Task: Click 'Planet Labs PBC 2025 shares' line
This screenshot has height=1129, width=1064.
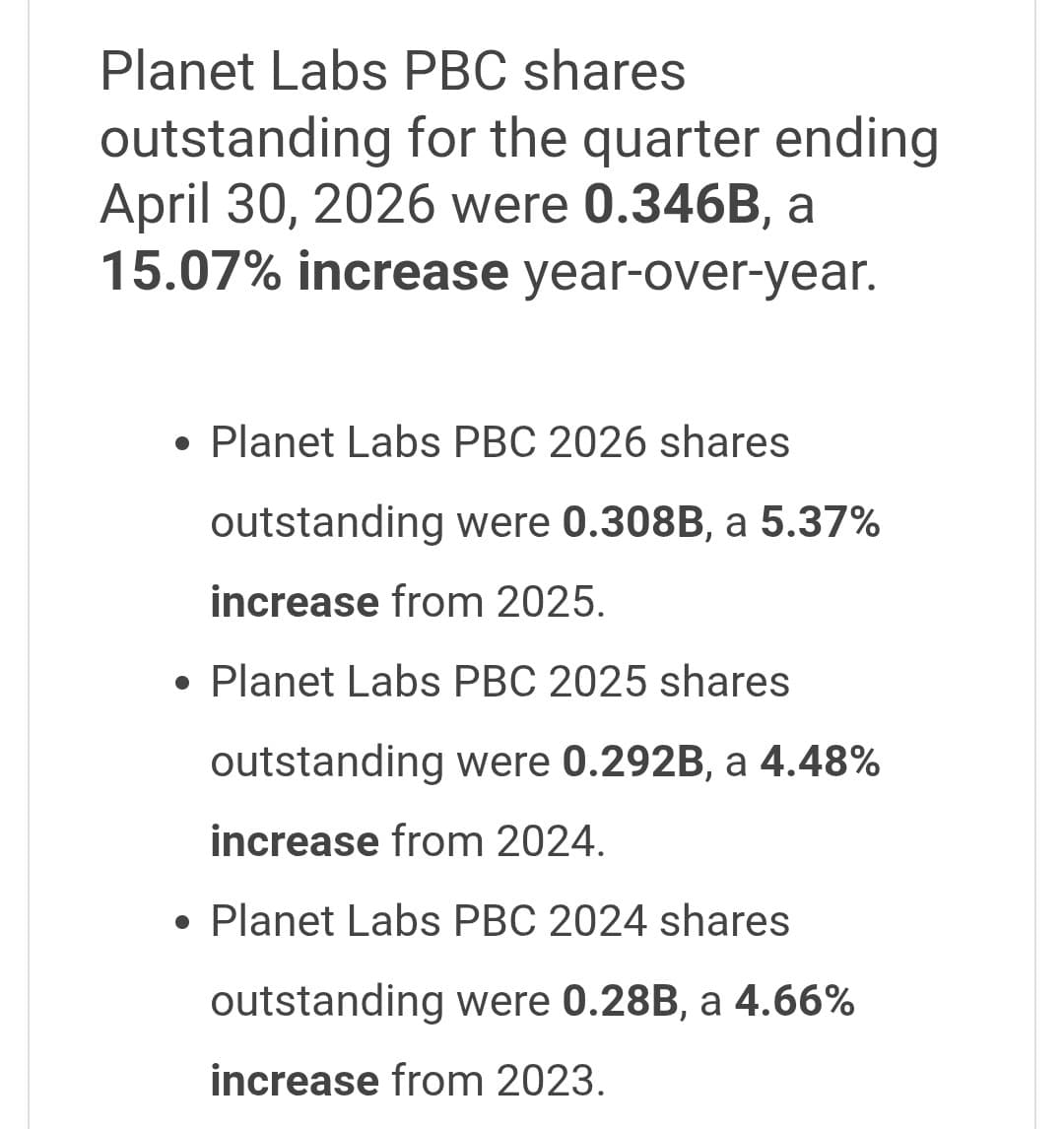Action: 500,681
